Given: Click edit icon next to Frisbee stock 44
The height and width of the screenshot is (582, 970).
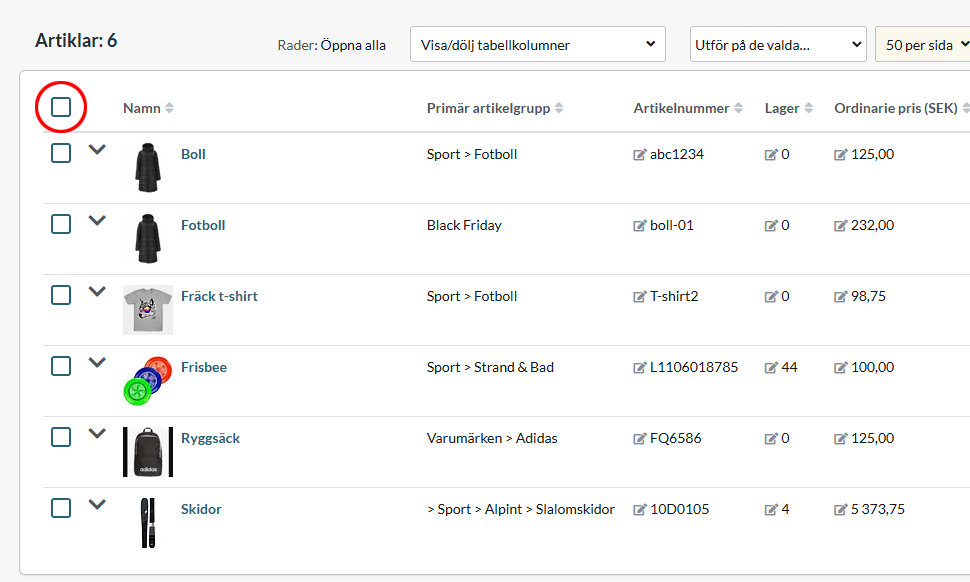Looking at the screenshot, I should [771, 368].
